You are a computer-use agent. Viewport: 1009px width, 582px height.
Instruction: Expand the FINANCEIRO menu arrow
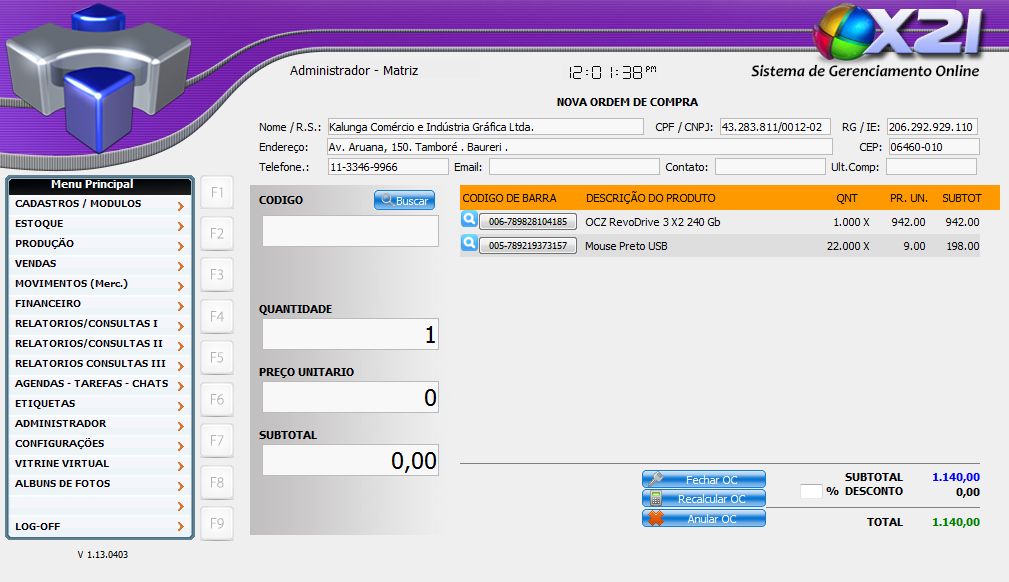coord(180,306)
